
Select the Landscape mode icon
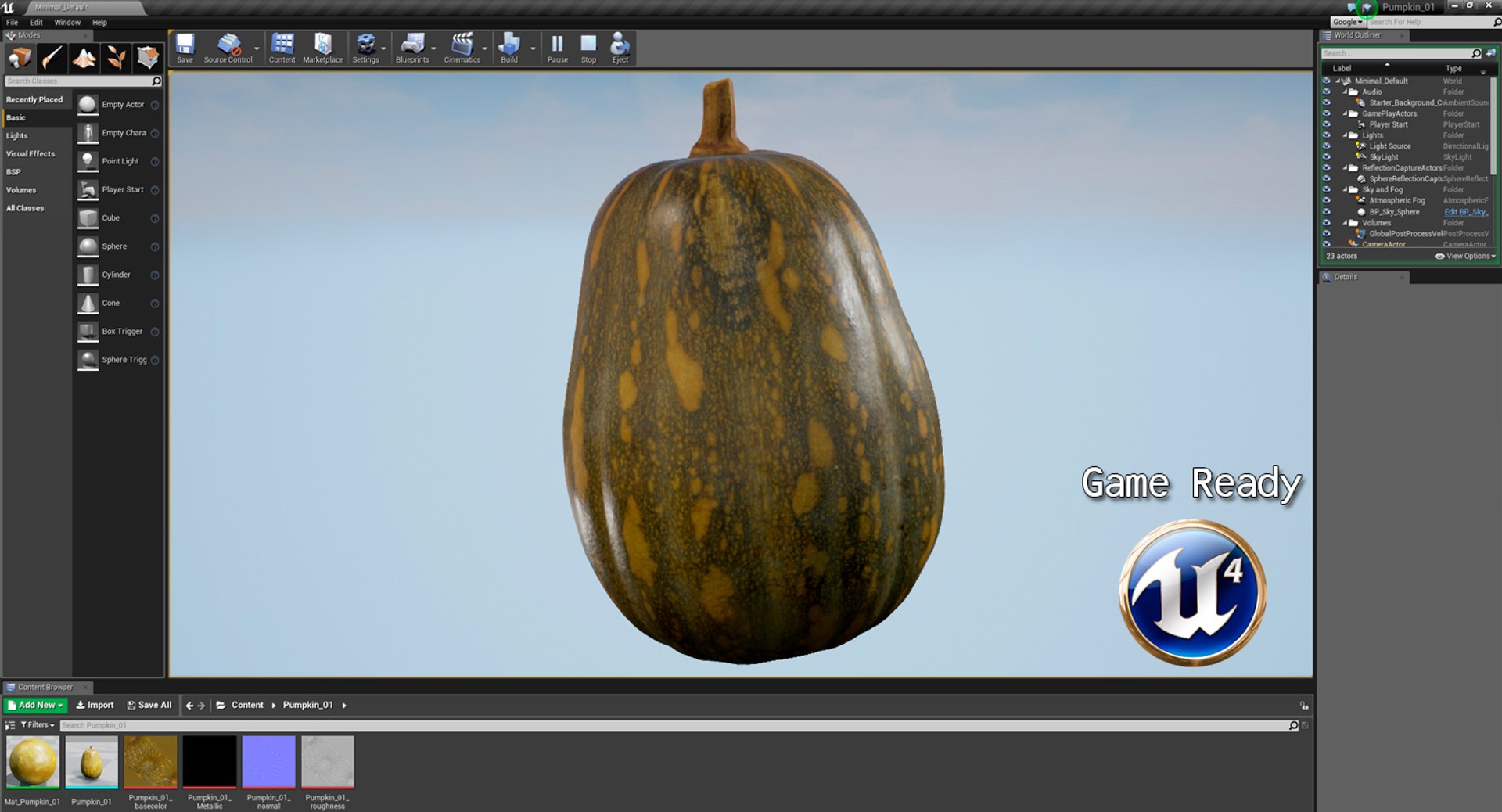point(84,57)
